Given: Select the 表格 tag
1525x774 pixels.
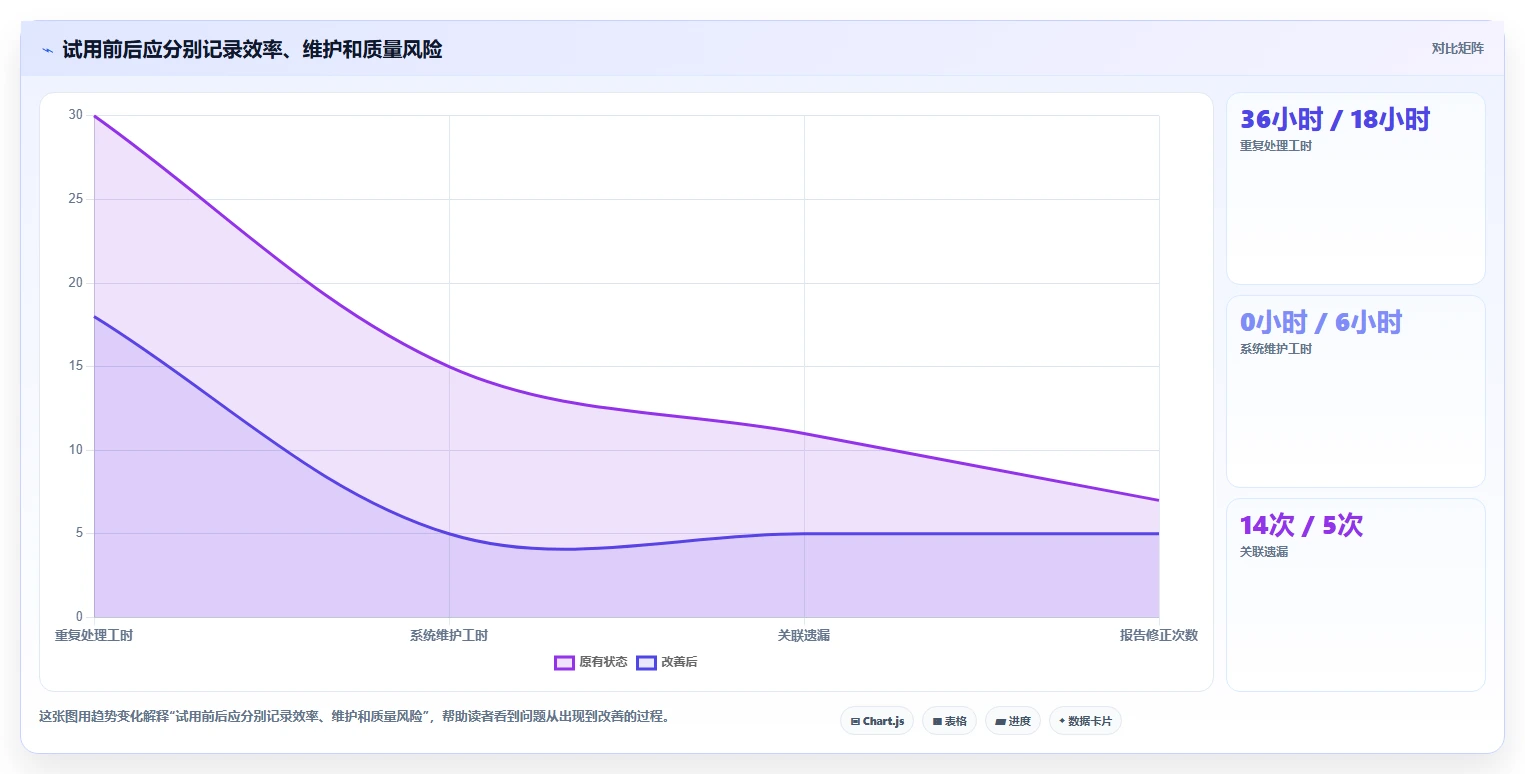Looking at the screenshot, I should click(x=949, y=721).
